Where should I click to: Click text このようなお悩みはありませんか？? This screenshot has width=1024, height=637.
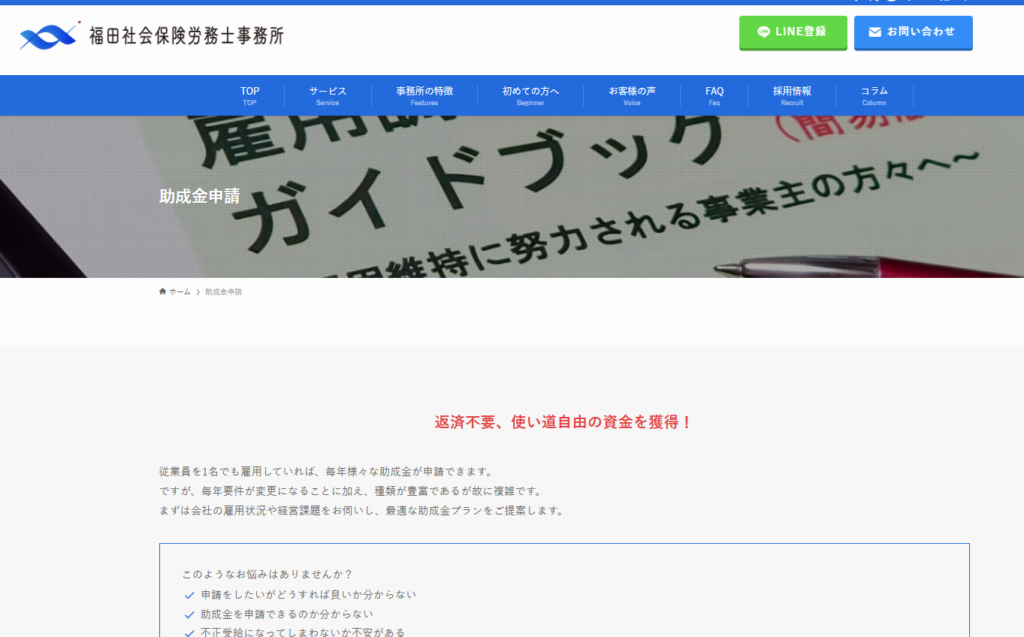[x=268, y=574]
